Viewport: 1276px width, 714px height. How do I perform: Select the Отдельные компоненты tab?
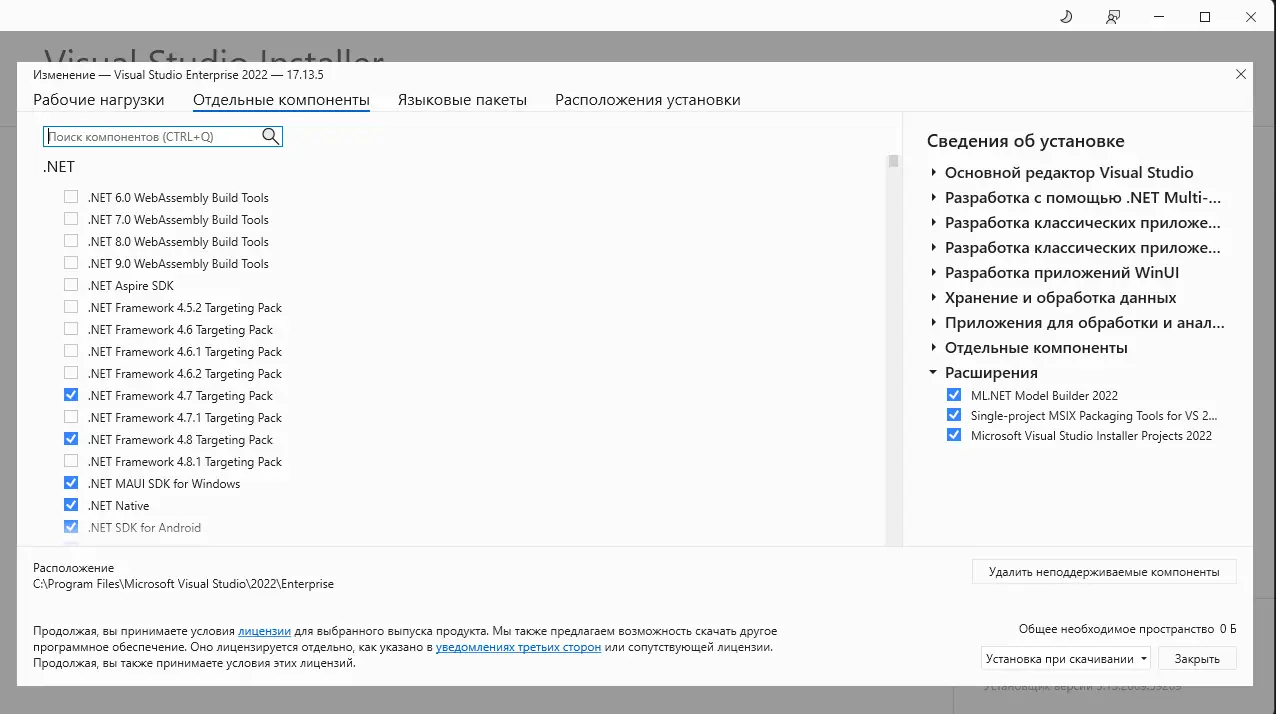point(281,100)
